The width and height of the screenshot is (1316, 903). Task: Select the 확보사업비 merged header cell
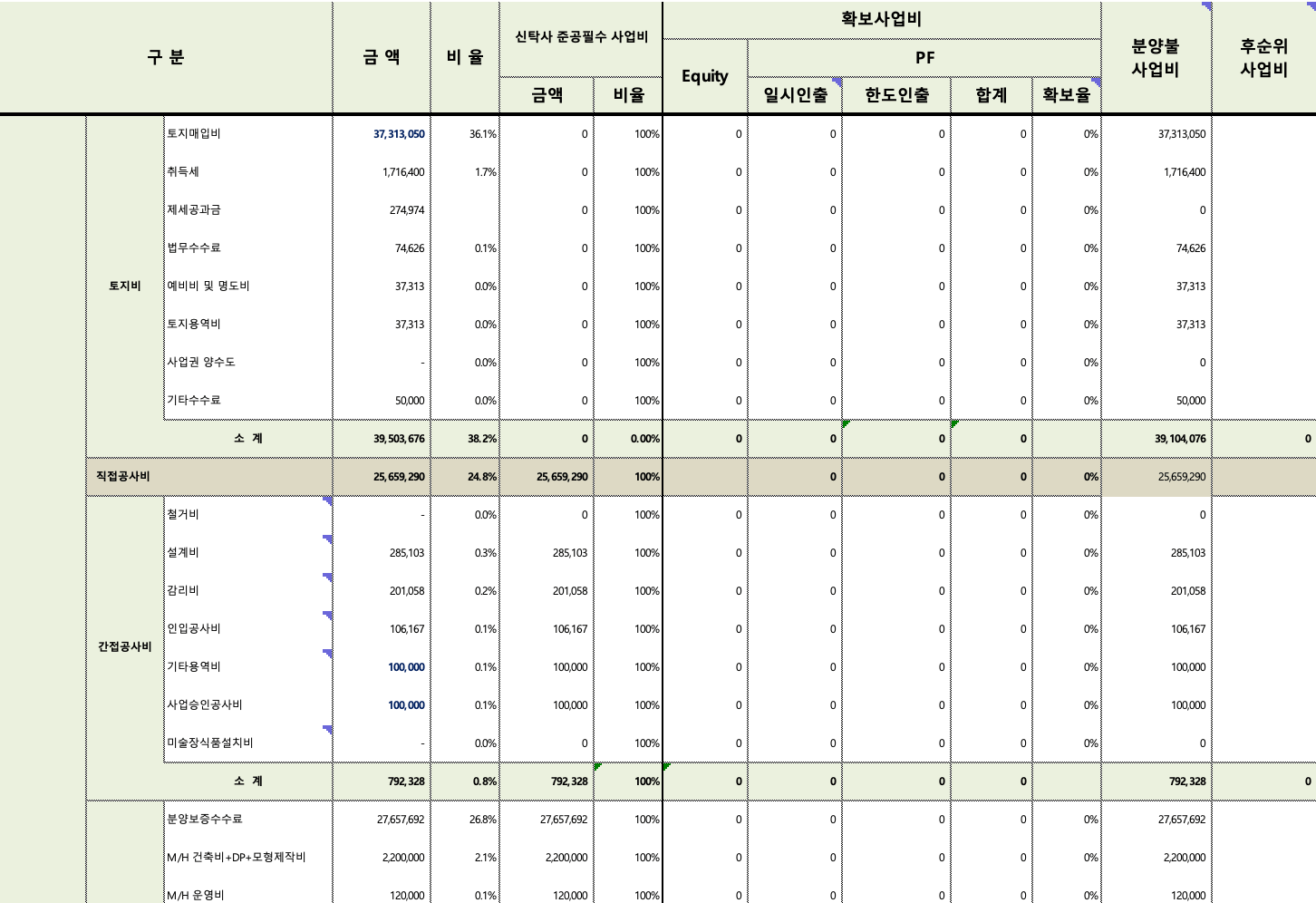click(x=881, y=19)
